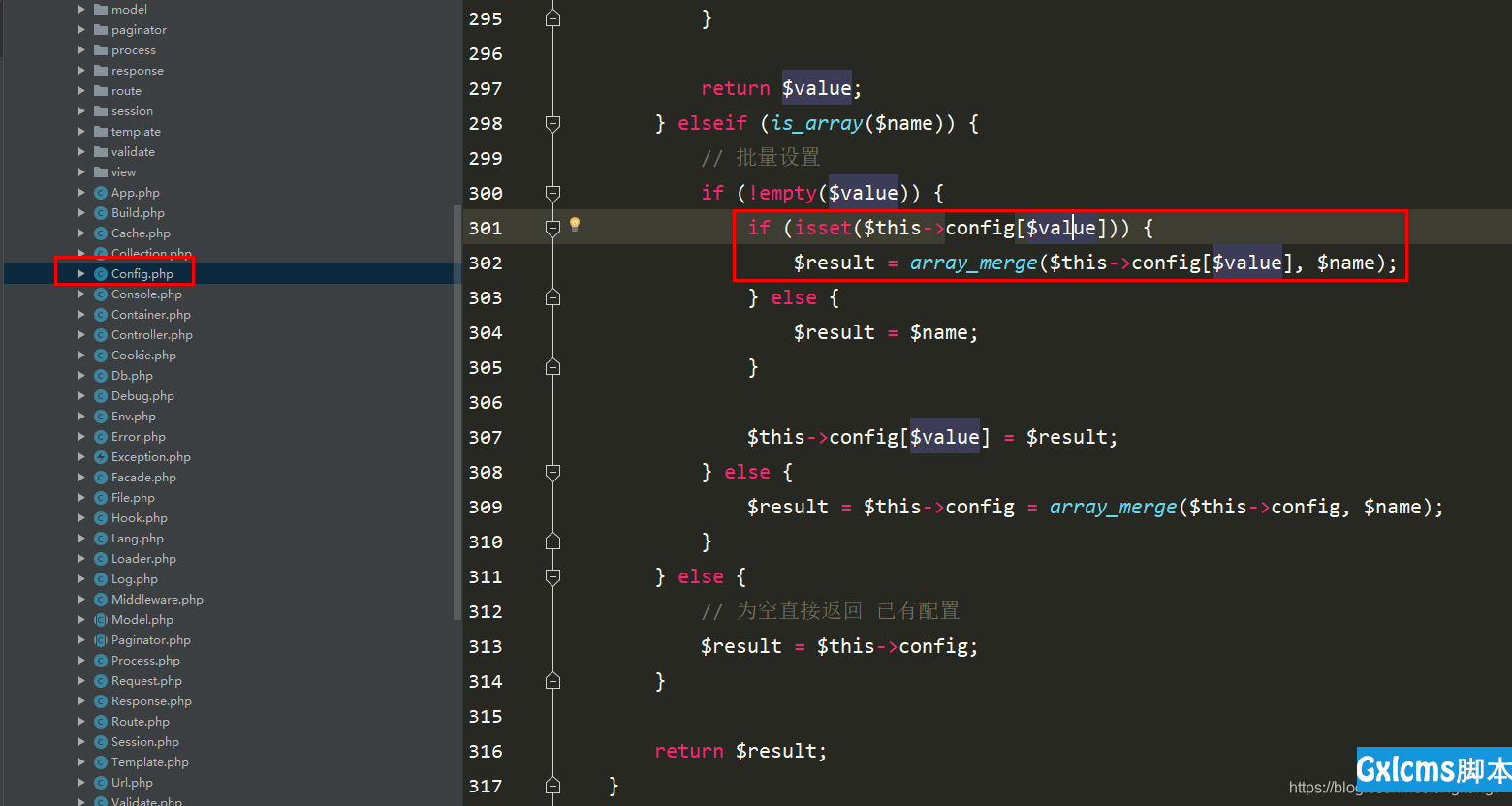Click the Console.php class icon
1512x806 pixels.
101,294
